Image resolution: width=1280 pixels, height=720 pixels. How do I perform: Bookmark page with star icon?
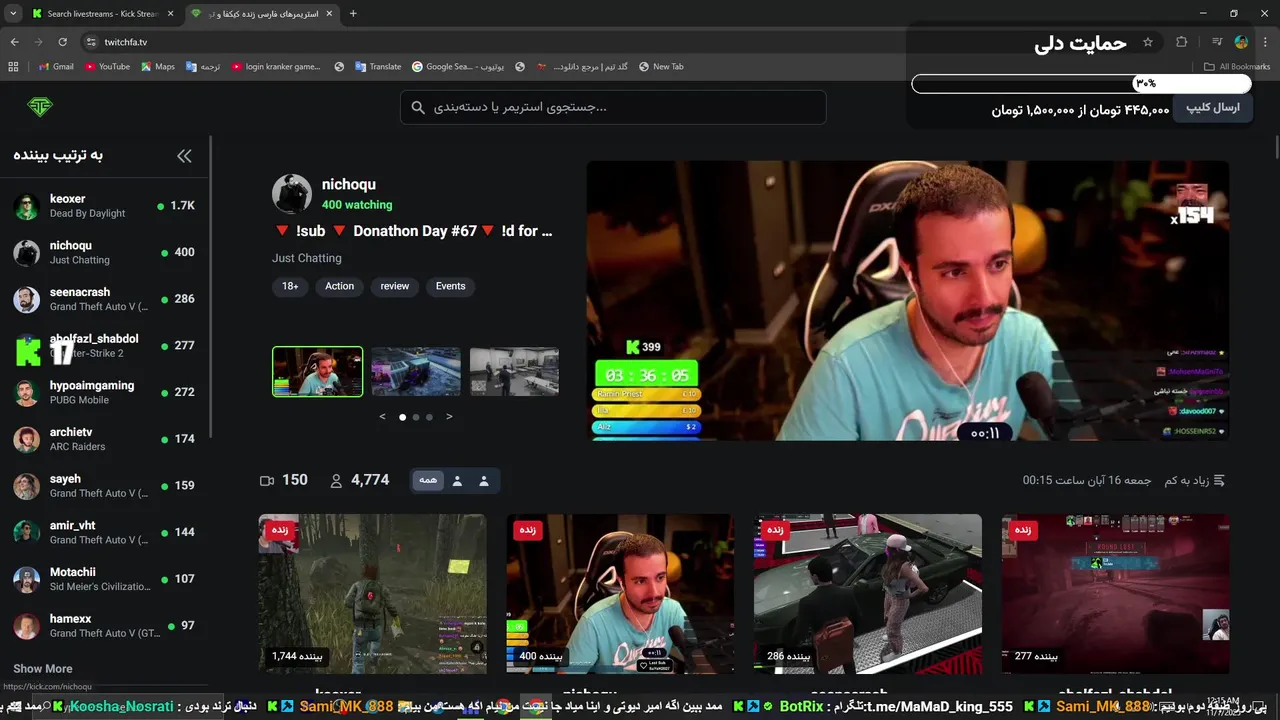click(1148, 42)
